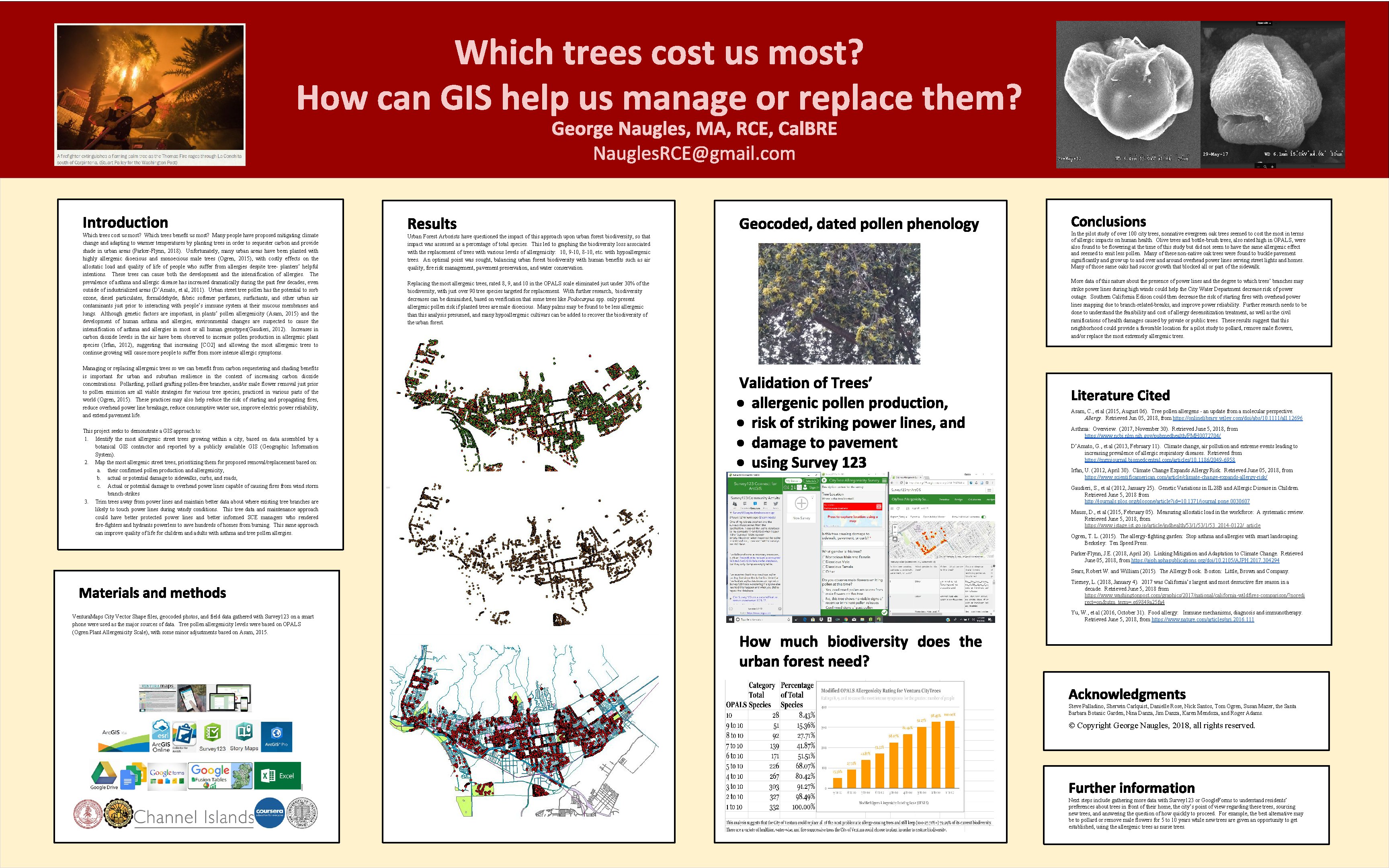Open the jstage.jst.go.jp article link
1389x868 pixels.
click(x=1172, y=525)
